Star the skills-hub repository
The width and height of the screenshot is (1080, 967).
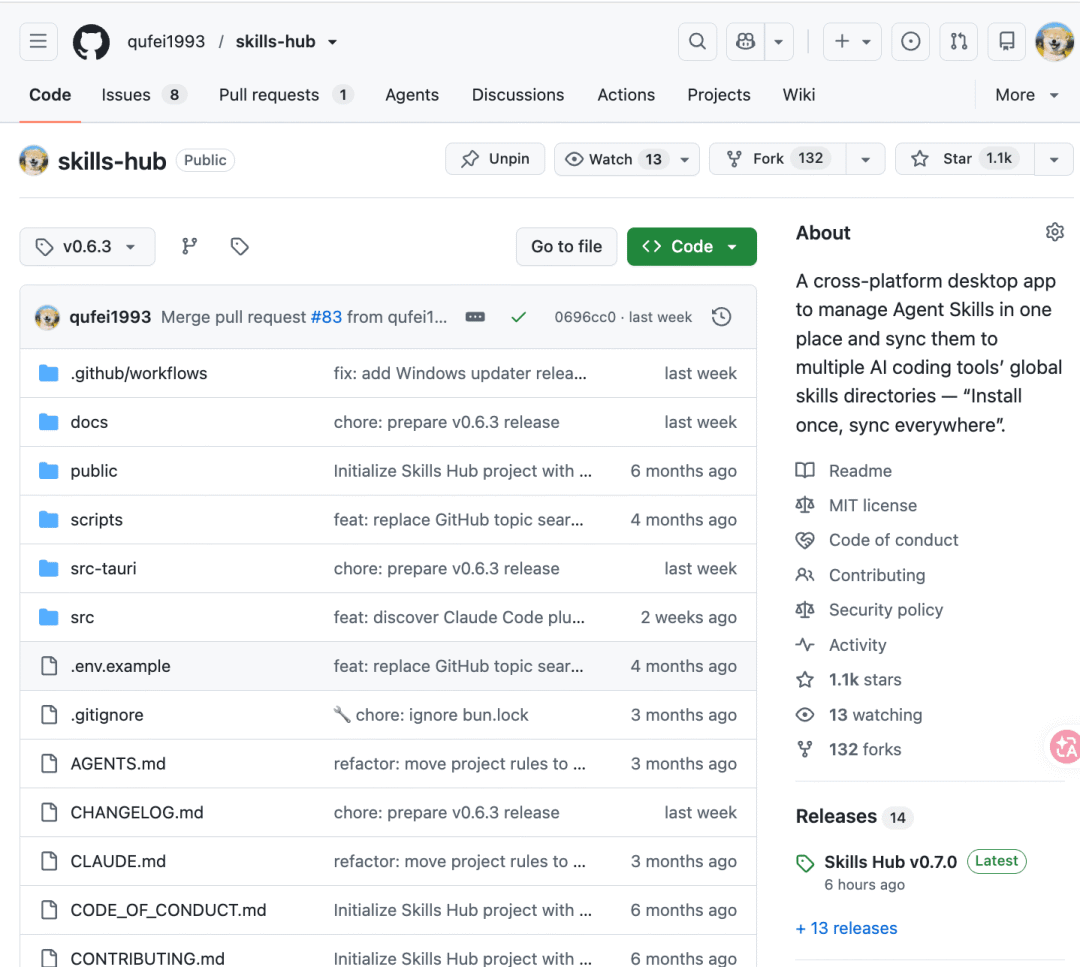[964, 159]
